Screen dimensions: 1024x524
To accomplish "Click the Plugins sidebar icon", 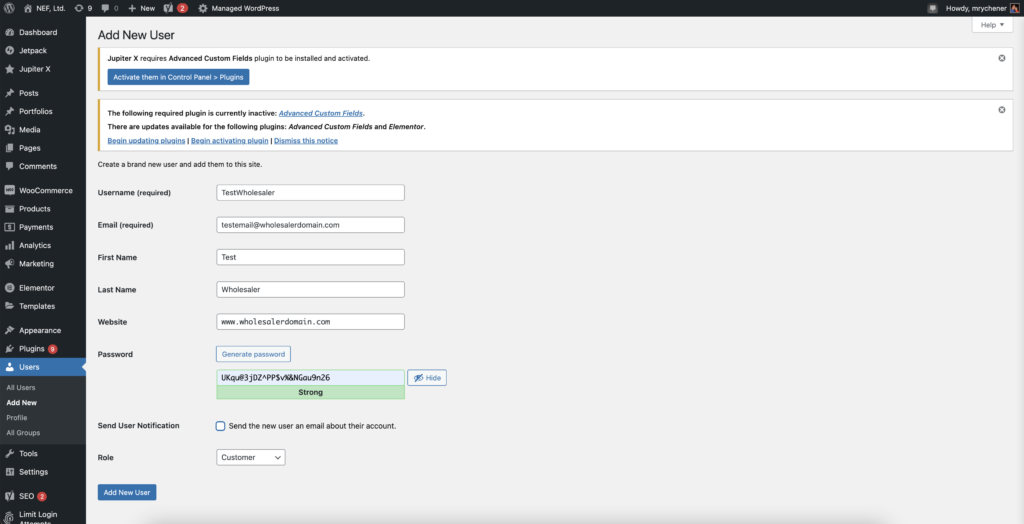I will point(9,348).
